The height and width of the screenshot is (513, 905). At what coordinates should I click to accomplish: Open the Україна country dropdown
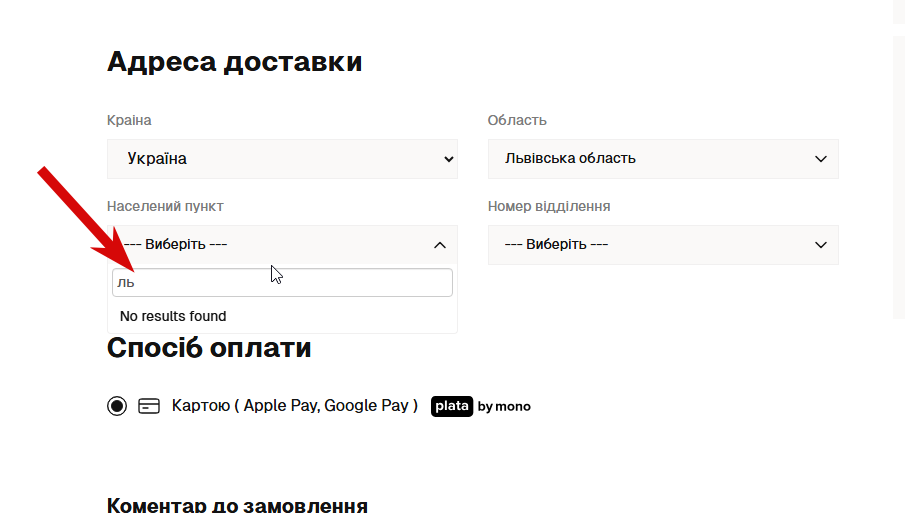[x=282, y=159]
